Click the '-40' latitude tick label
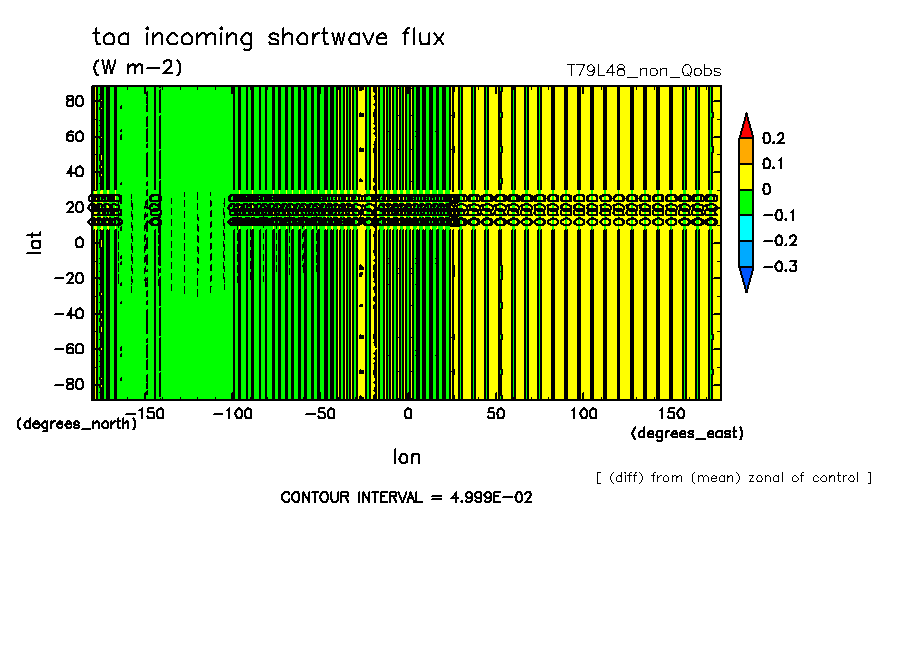The height and width of the screenshot is (654, 904). (x=70, y=313)
